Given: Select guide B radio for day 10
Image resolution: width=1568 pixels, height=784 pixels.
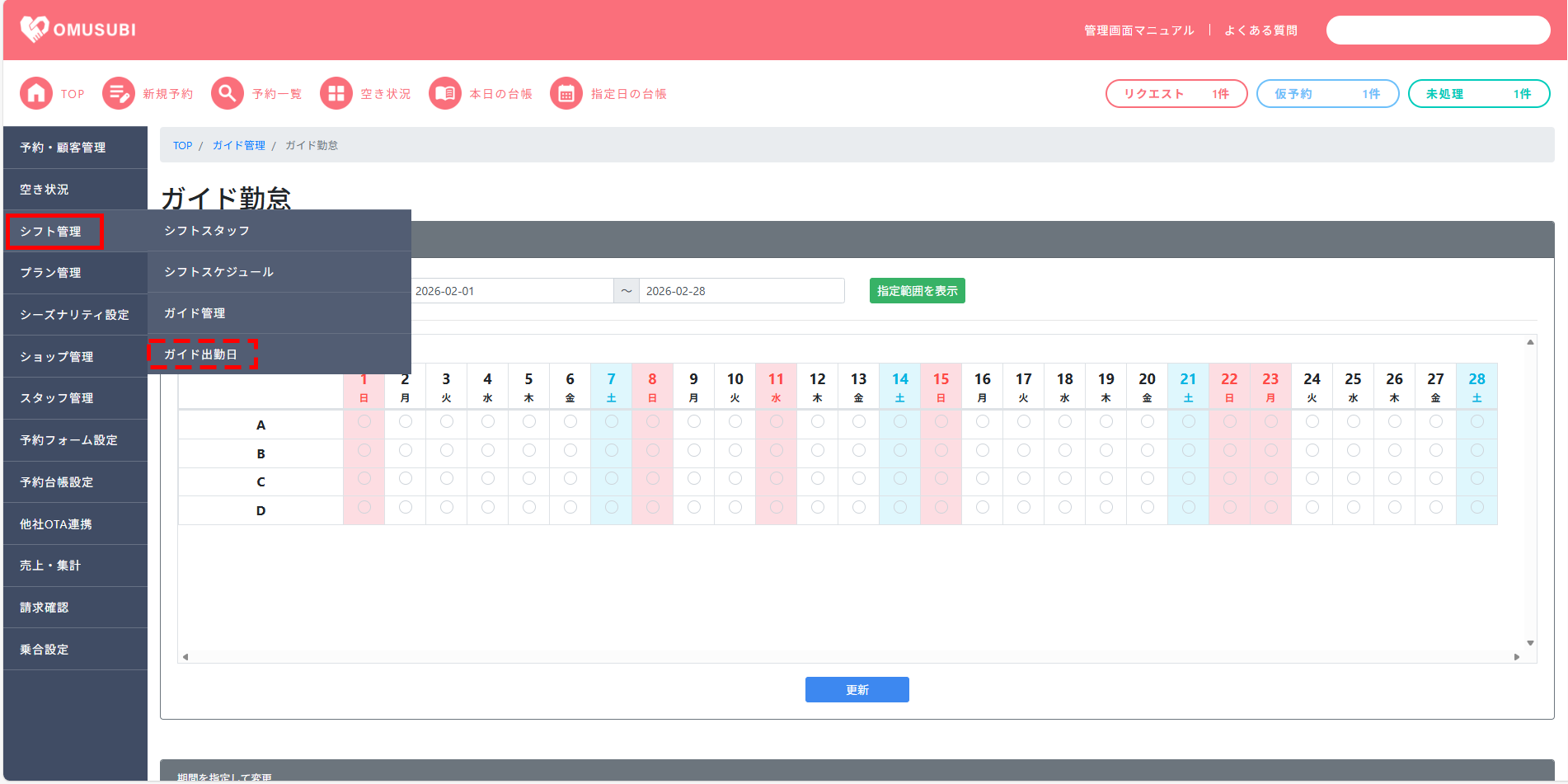Looking at the screenshot, I should (x=735, y=451).
